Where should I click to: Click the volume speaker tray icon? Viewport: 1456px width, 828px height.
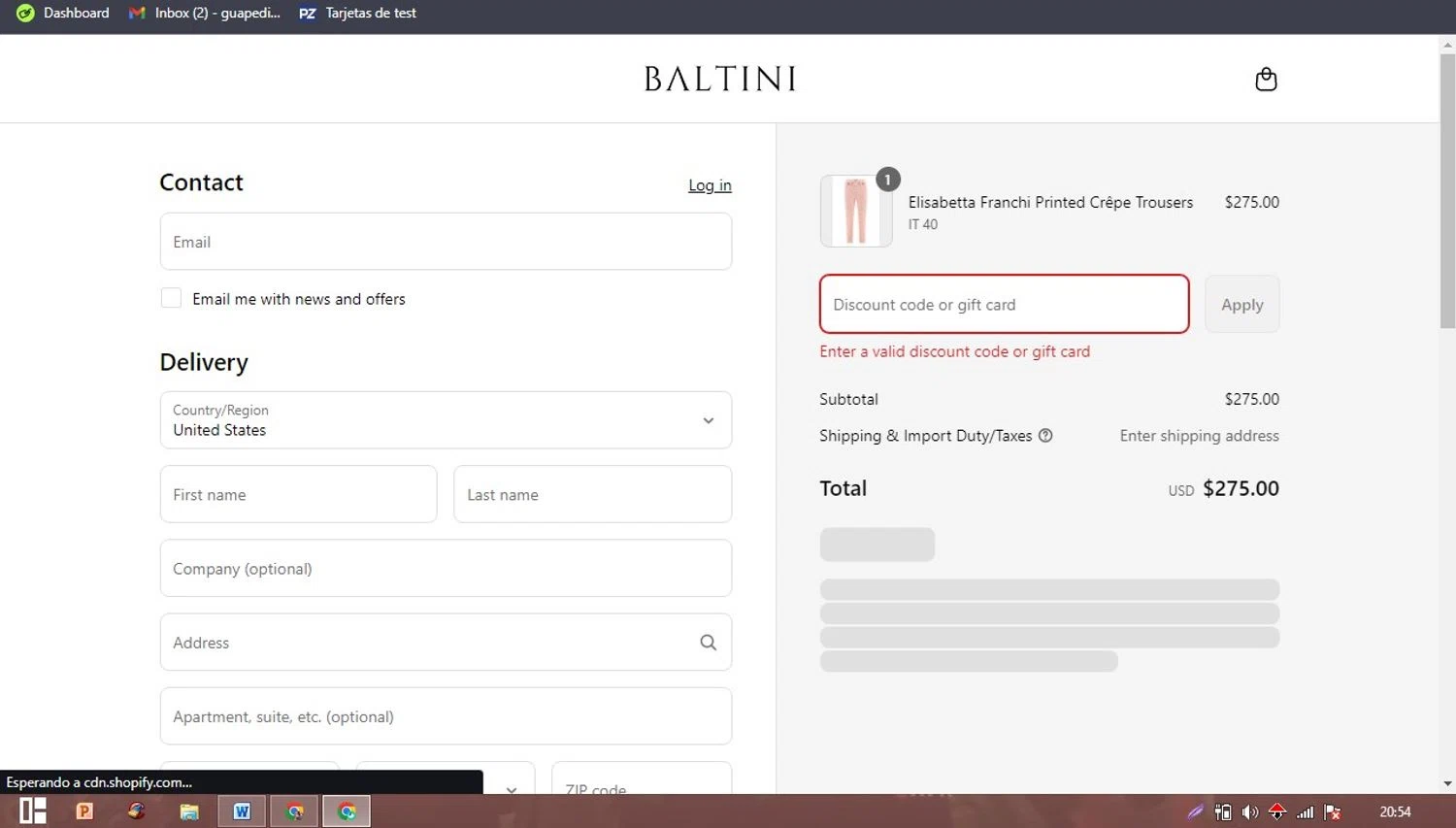(x=1250, y=811)
